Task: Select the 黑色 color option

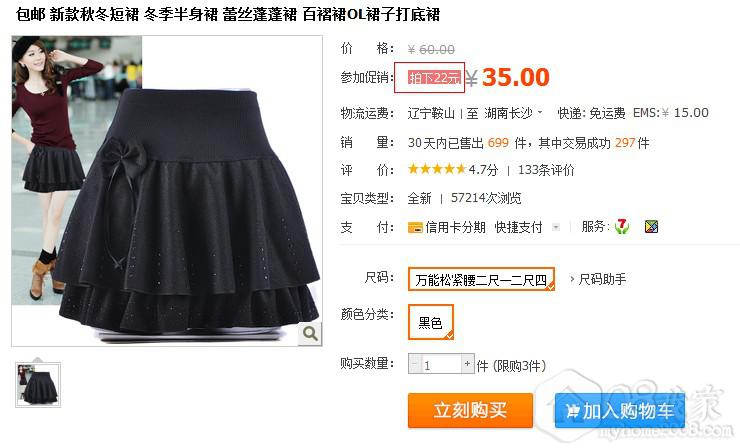Action: click(430, 322)
